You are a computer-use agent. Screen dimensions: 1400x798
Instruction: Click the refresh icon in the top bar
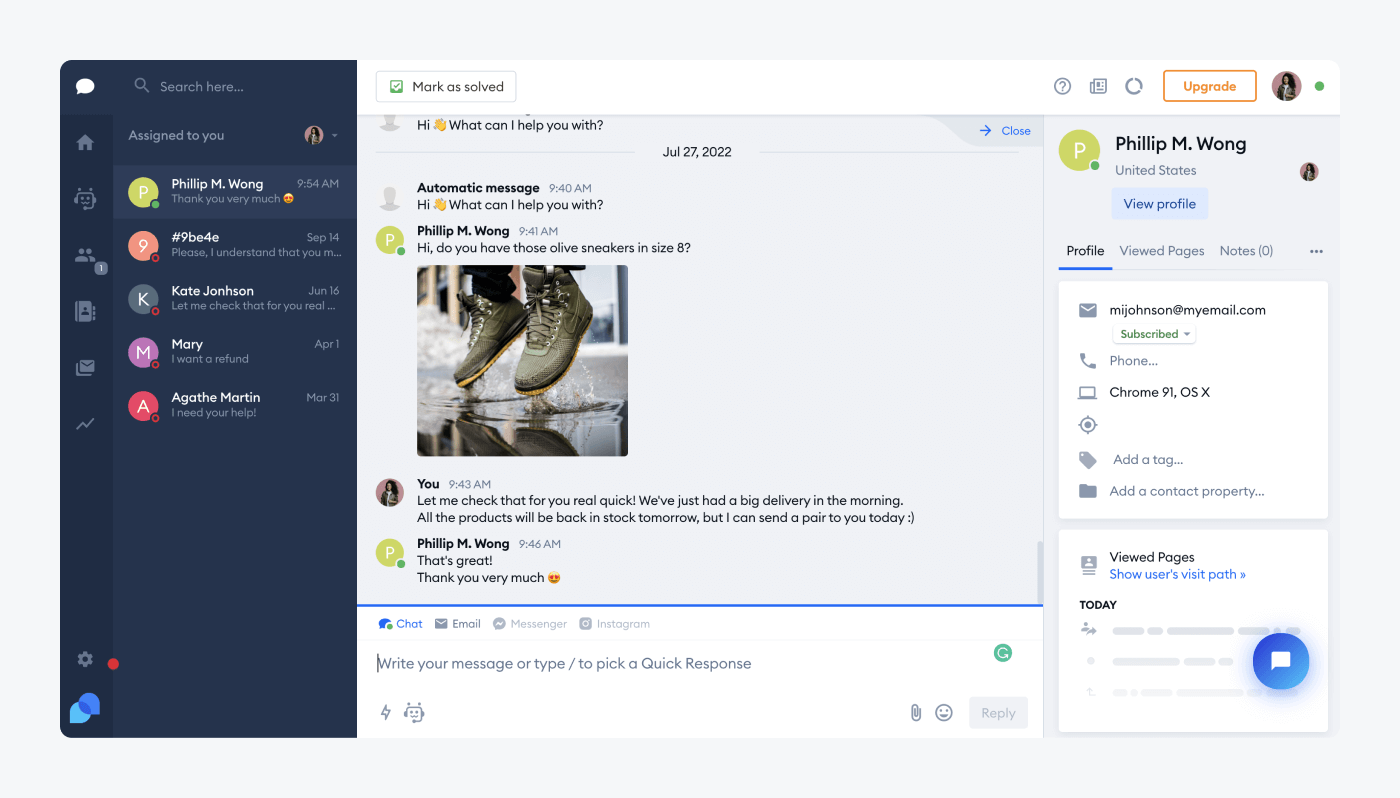[x=1133, y=86]
